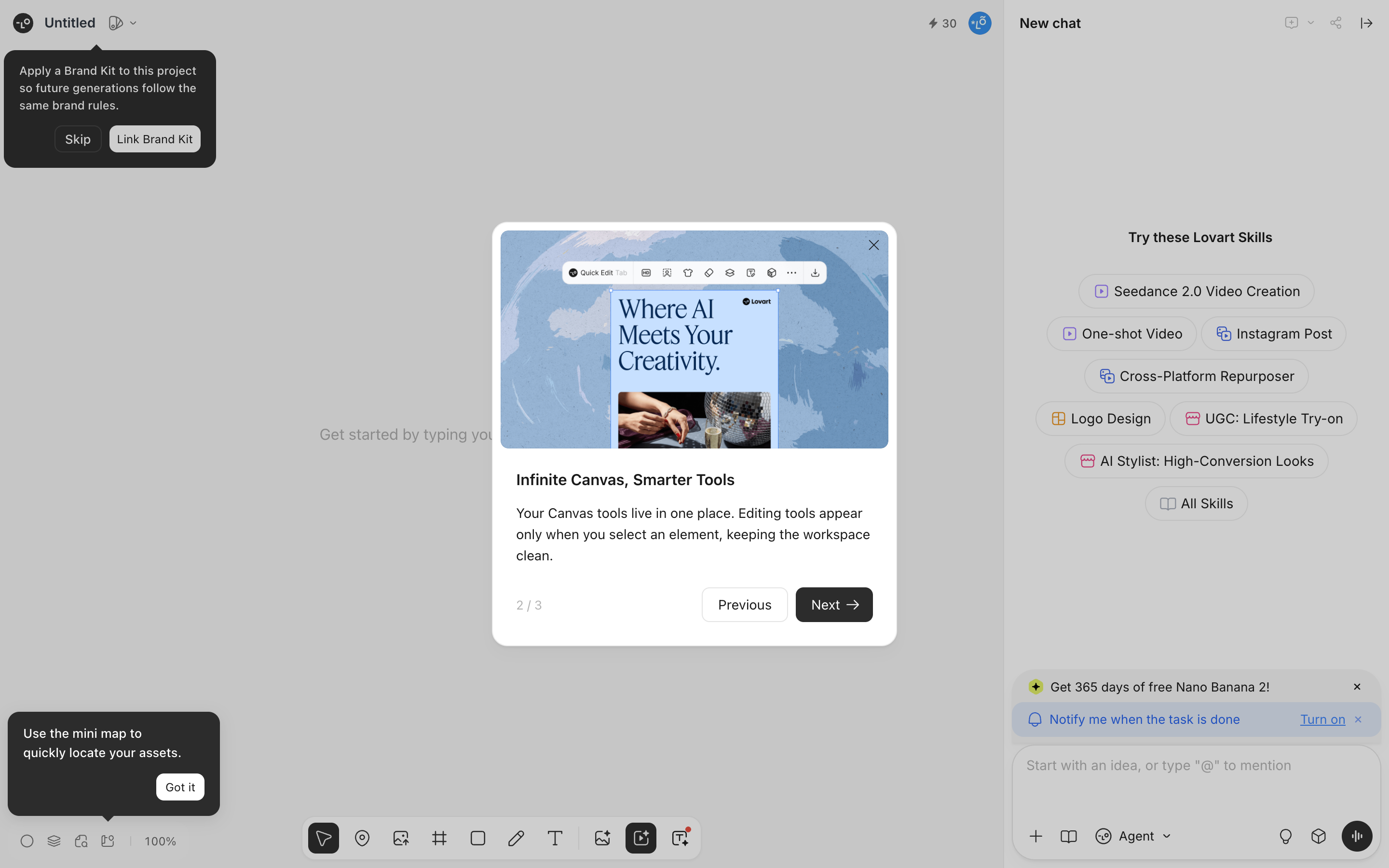Click the cube model icon in chat input
The image size is (1389, 868).
click(1319, 836)
